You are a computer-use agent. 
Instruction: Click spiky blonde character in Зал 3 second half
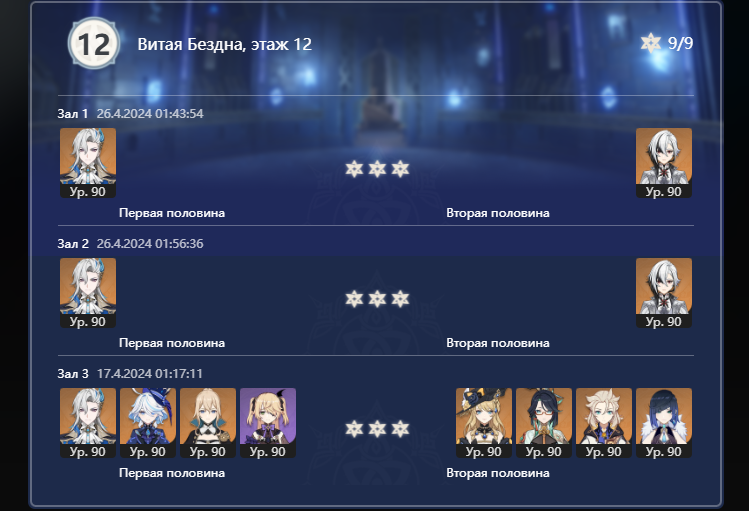(604, 423)
